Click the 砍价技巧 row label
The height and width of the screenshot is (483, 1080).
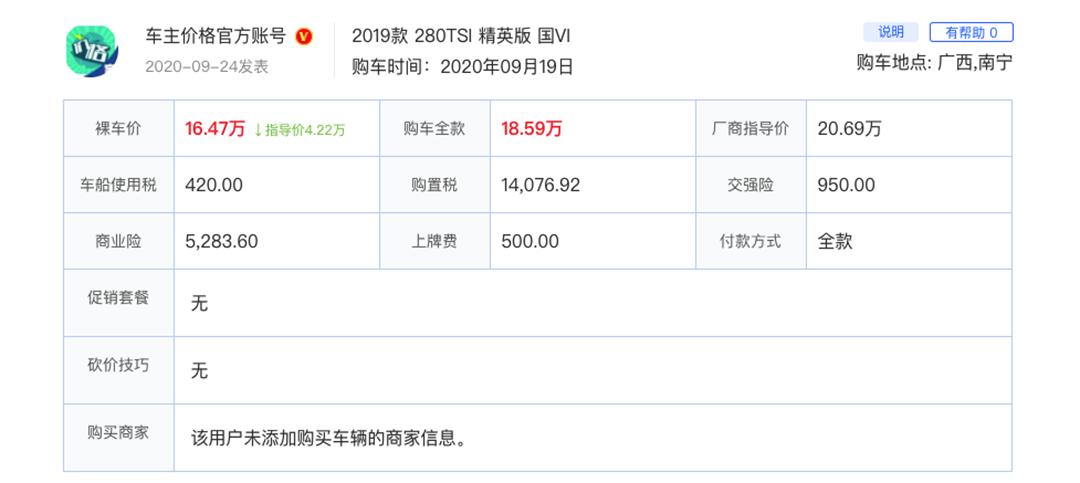[x=118, y=365]
